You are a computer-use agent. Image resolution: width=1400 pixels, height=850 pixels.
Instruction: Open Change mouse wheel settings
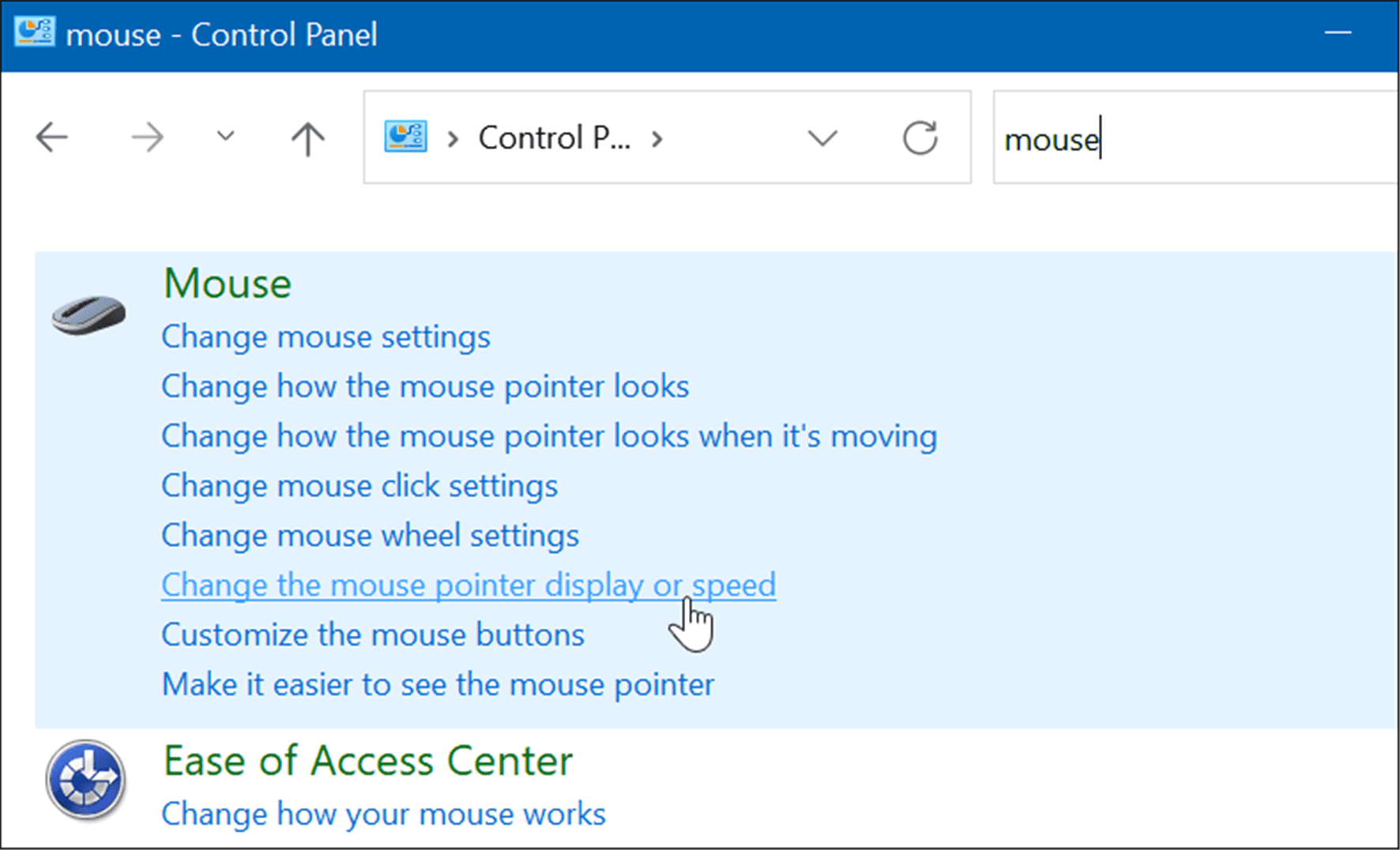pos(369,535)
